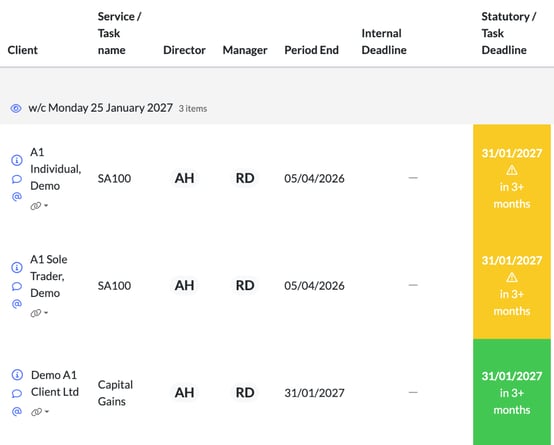Open comment bubble for A1 Sole Trader, Demo
The width and height of the screenshot is (554, 445).
coord(17,286)
